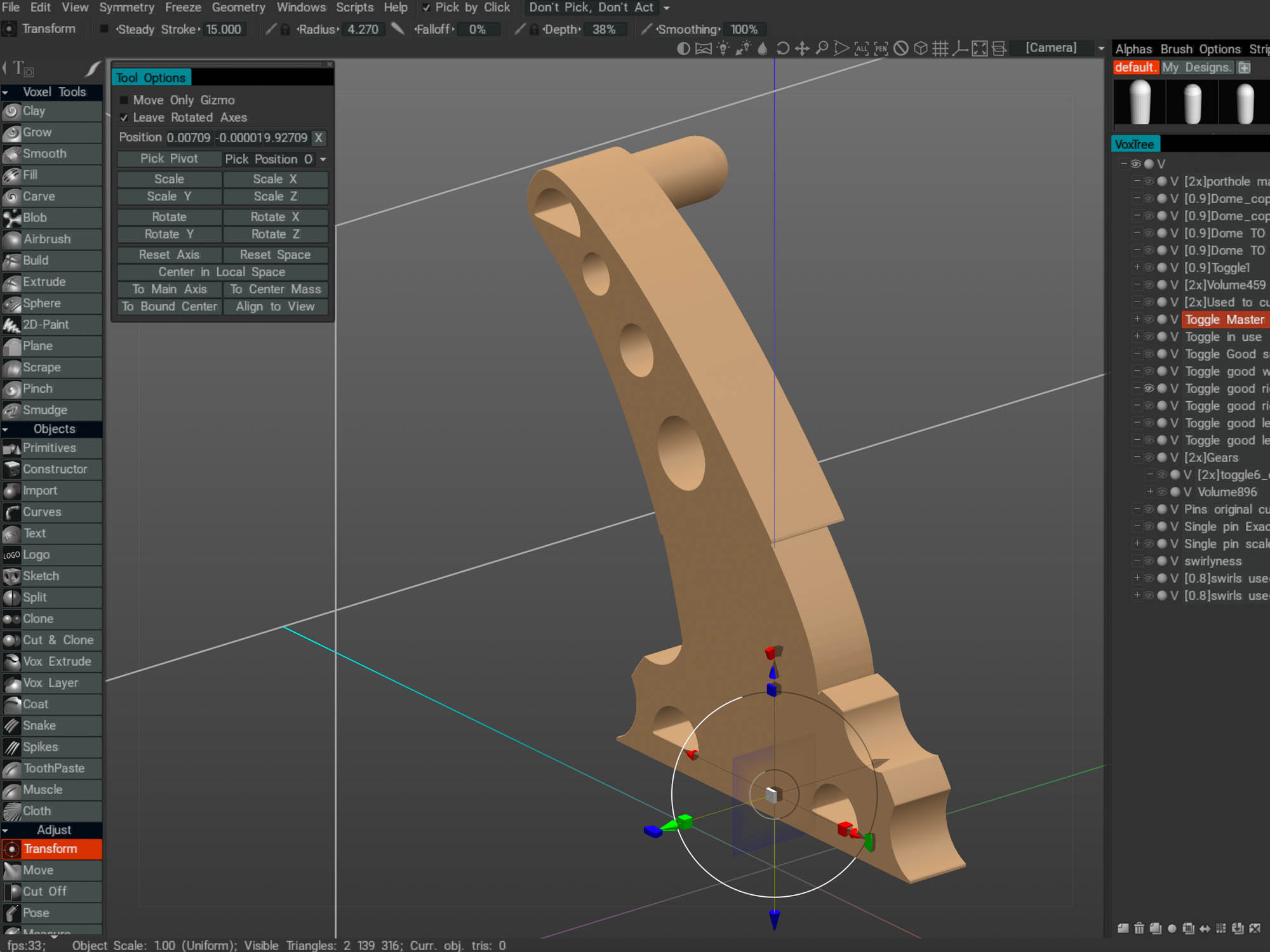The width and height of the screenshot is (1270, 952).
Task: Switch to the Brush Options tab
Action: point(1200,50)
